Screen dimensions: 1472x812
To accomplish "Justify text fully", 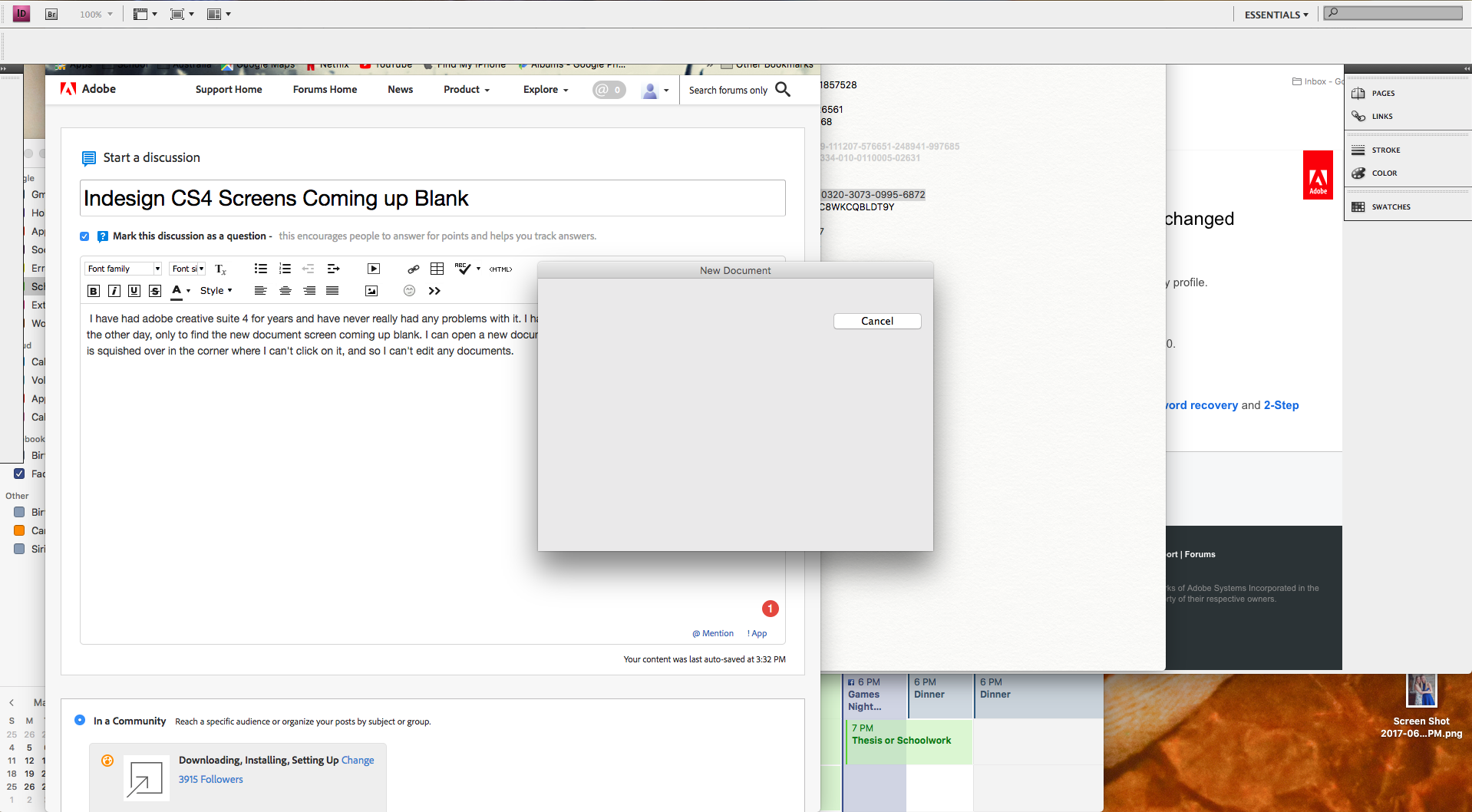I will coord(332,291).
